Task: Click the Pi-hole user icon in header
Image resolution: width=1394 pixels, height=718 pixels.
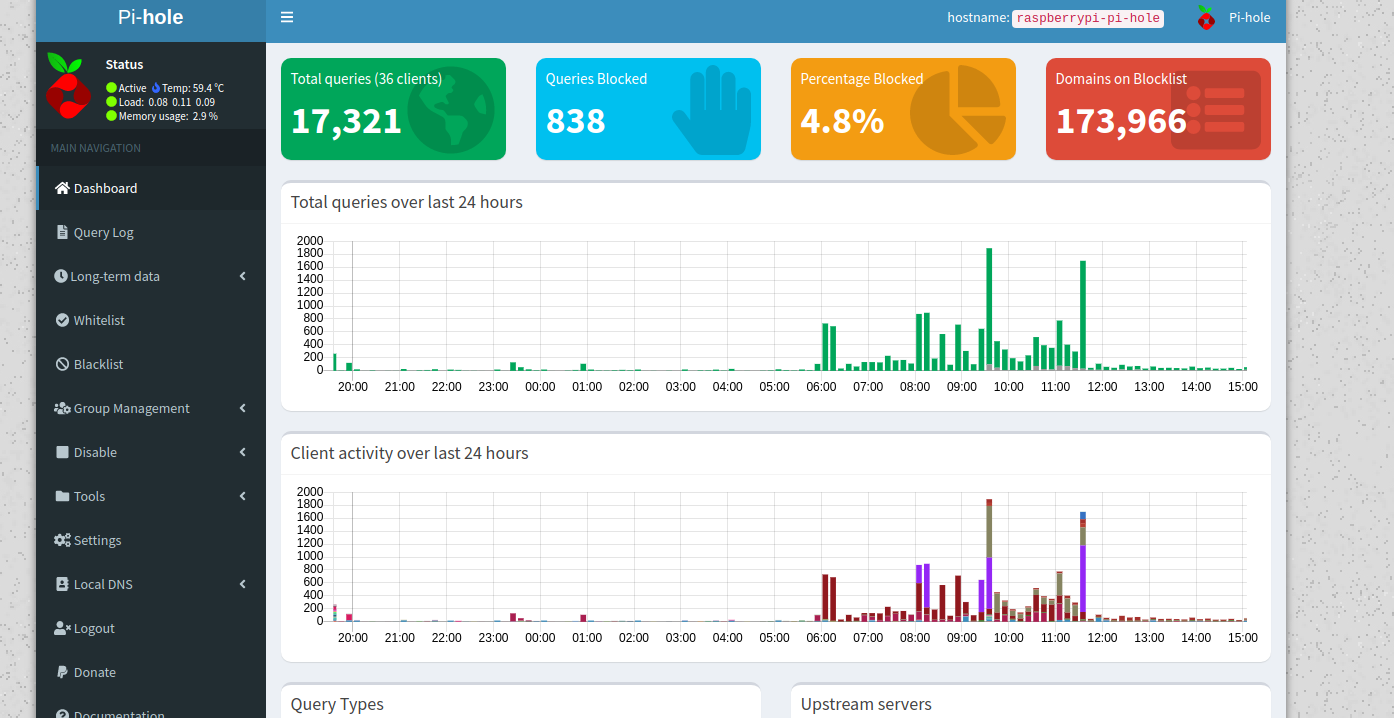Action: point(1206,17)
